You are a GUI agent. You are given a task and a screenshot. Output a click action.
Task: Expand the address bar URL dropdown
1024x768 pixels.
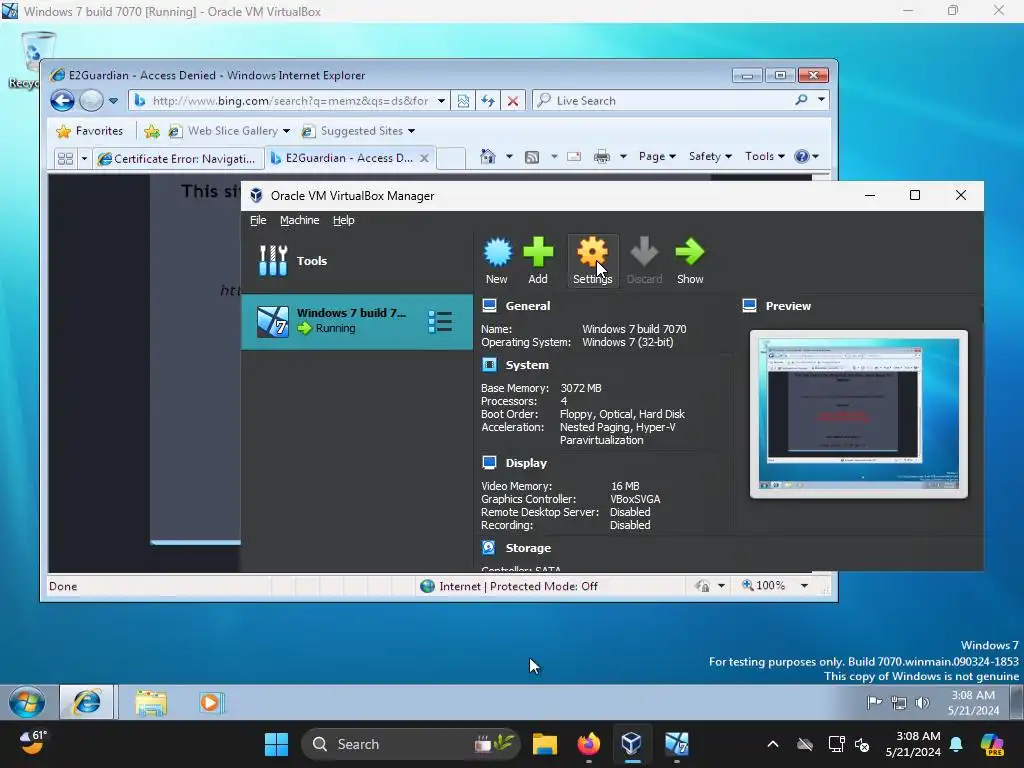pyautogui.click(x=441, y=101)
